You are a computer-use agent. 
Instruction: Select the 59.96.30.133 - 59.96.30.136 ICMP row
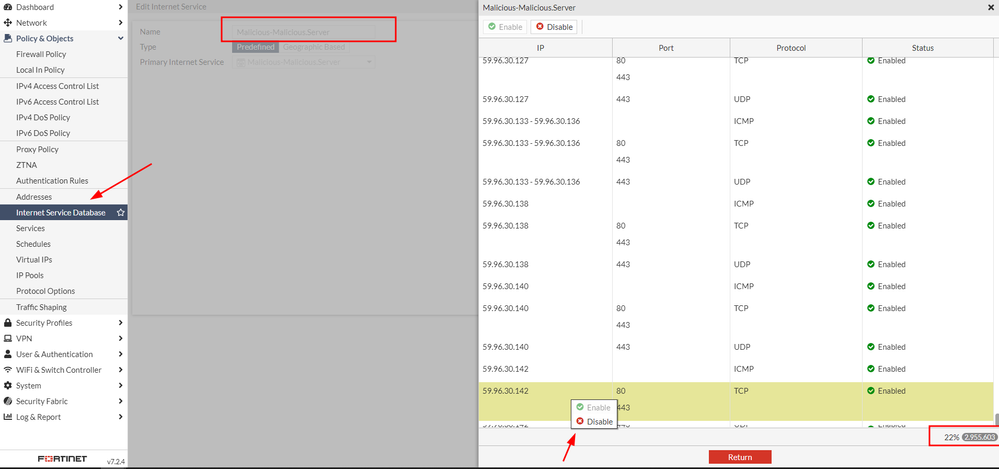(x=736, y=121)
